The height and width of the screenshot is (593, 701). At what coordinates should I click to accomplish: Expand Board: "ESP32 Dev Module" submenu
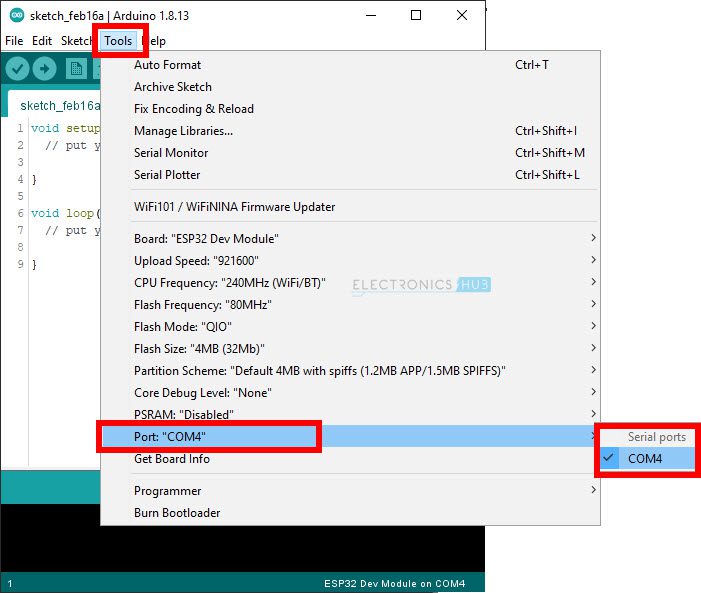tap(350, 238)
